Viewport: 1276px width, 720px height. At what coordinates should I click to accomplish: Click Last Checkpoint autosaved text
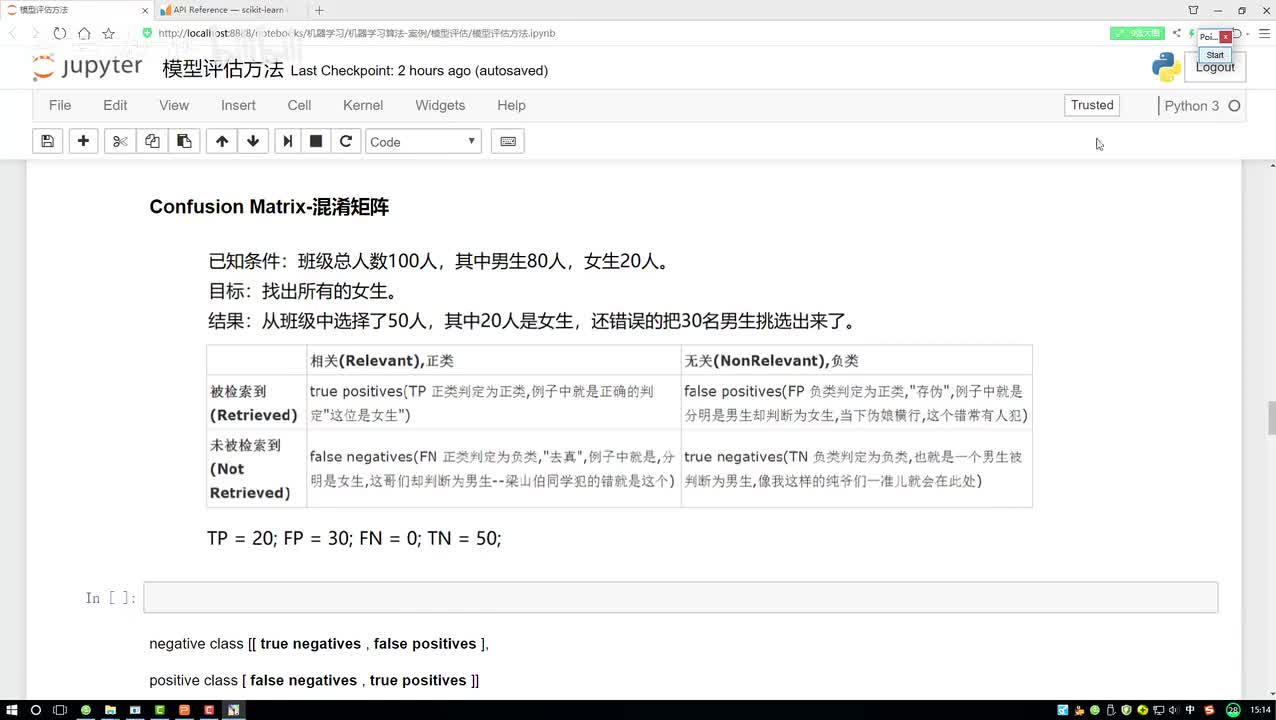coord(419,70)
